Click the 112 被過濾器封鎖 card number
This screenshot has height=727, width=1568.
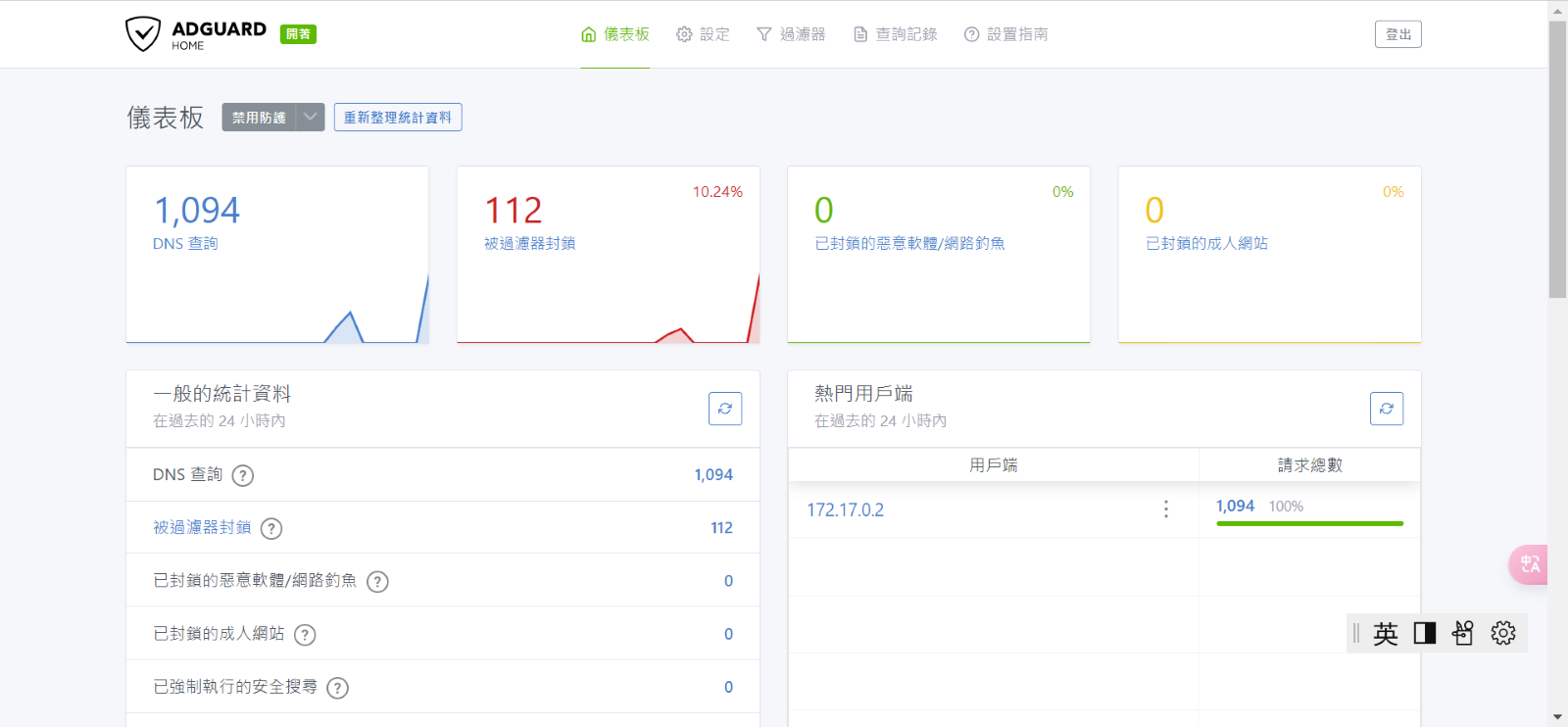[514, 210]
